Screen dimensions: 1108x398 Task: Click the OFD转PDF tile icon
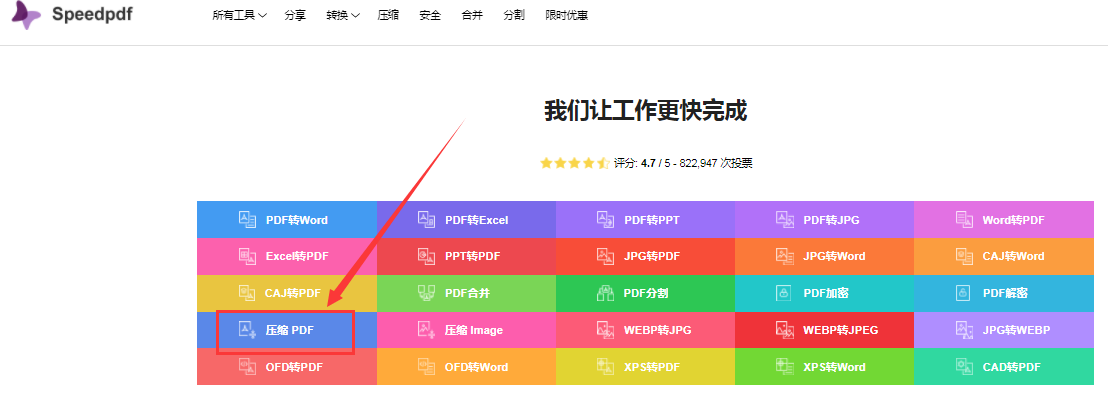(x=247, y=366)
